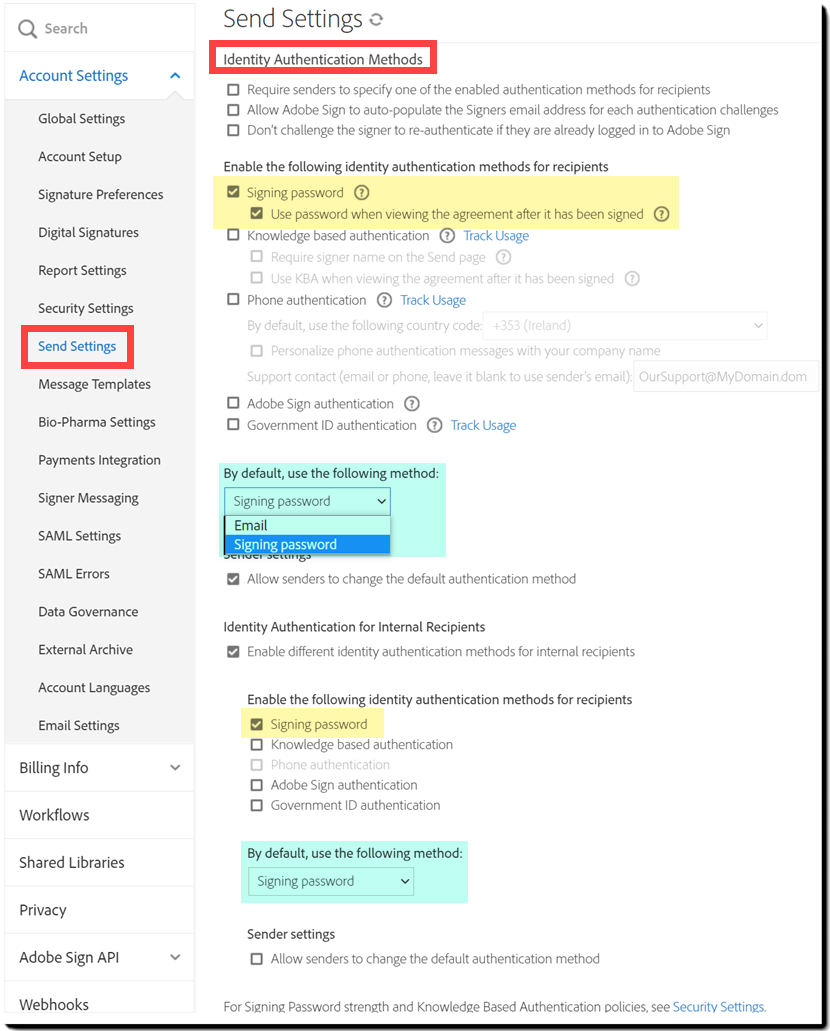Image resolution: width=830 pixels, height=1031 pixels.
Task: Toggle 'Require senders to specify' authentication checkbox
Action: pyautogui.click(x=233, y=90)
